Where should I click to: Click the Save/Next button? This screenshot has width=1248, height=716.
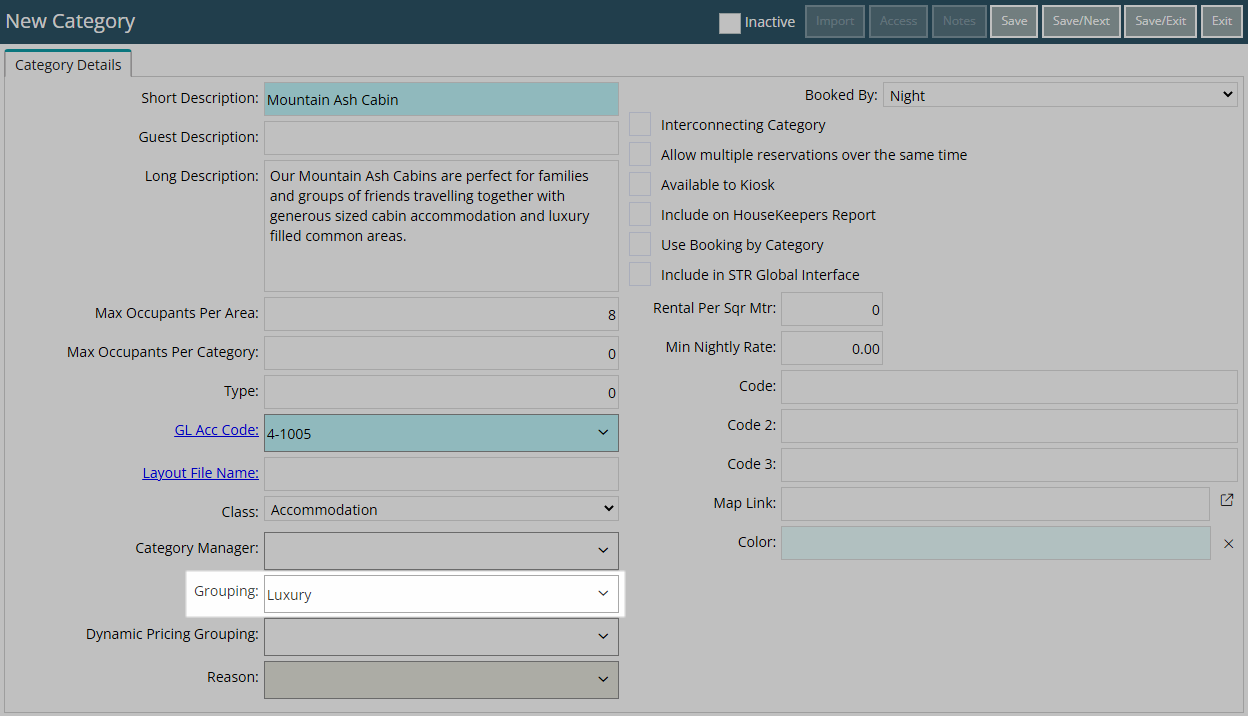pos(1081,21)
